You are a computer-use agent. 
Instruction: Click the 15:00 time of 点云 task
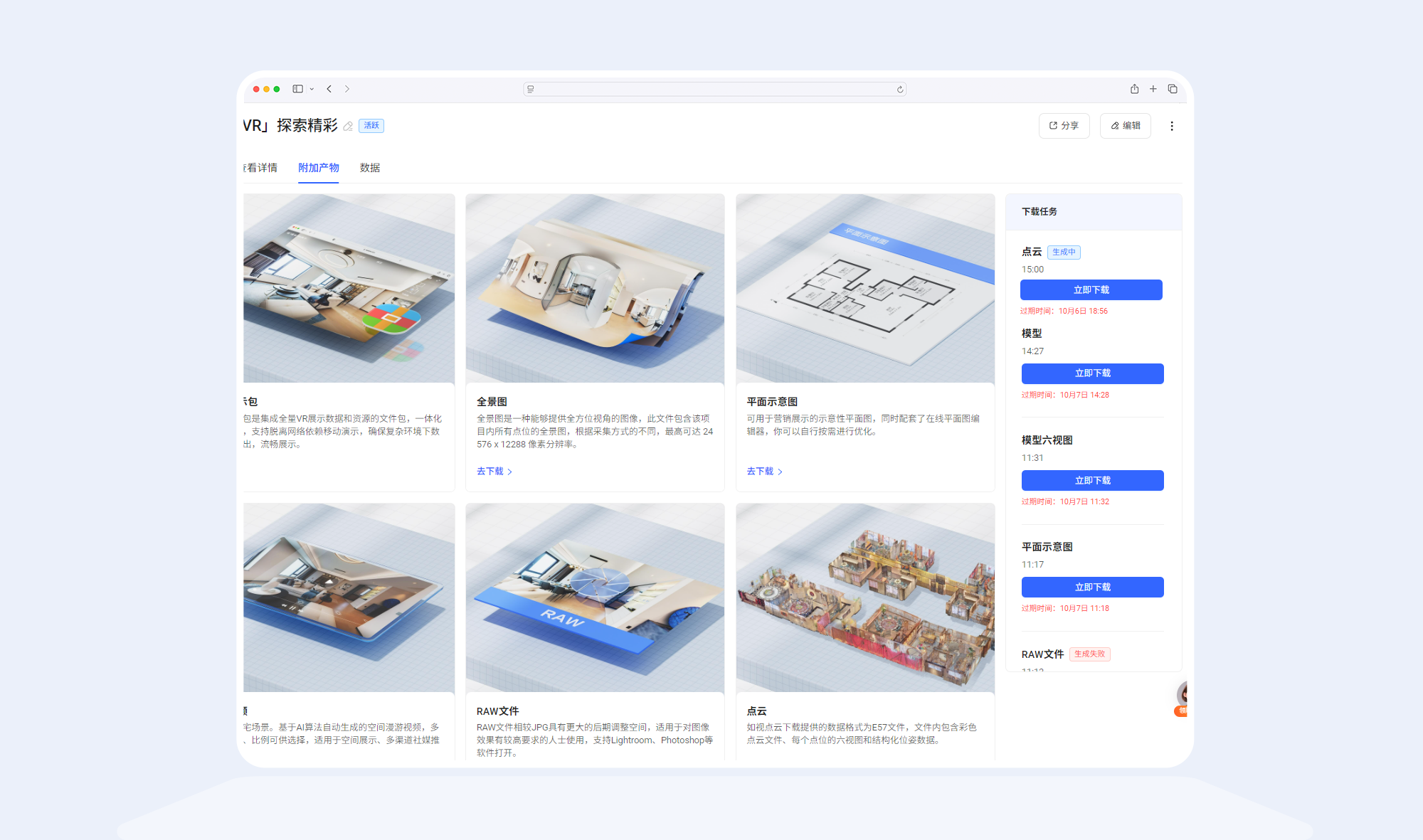click(x=1032, y=270)
